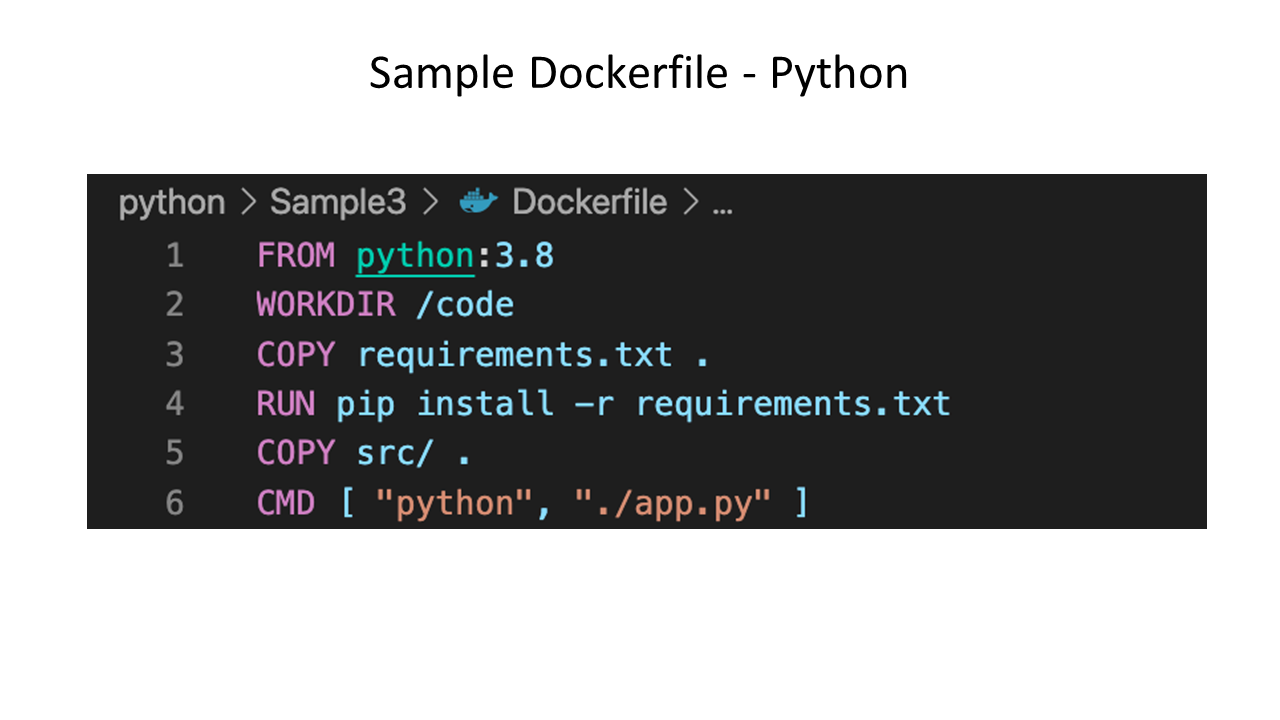Screen dimensions: 1280x720
Task: Click the FROM keyword
Action: 296,256
